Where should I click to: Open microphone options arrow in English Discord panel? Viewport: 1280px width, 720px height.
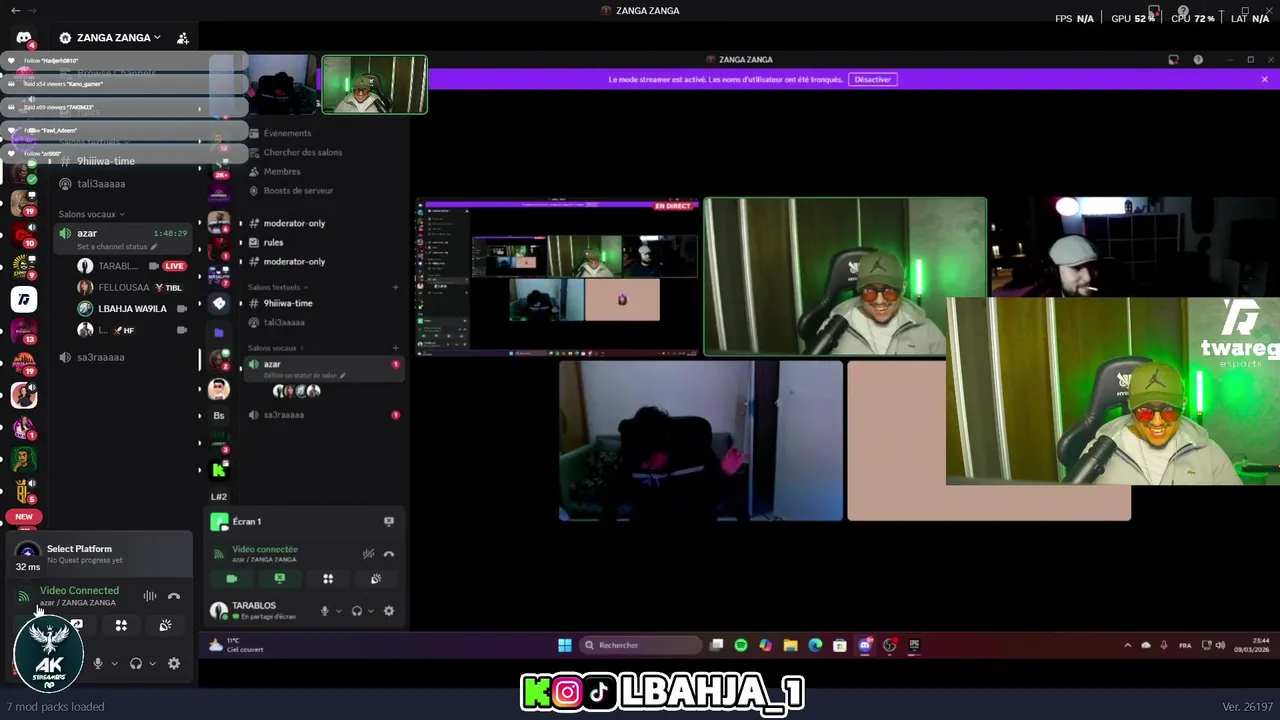coord(115,663)
